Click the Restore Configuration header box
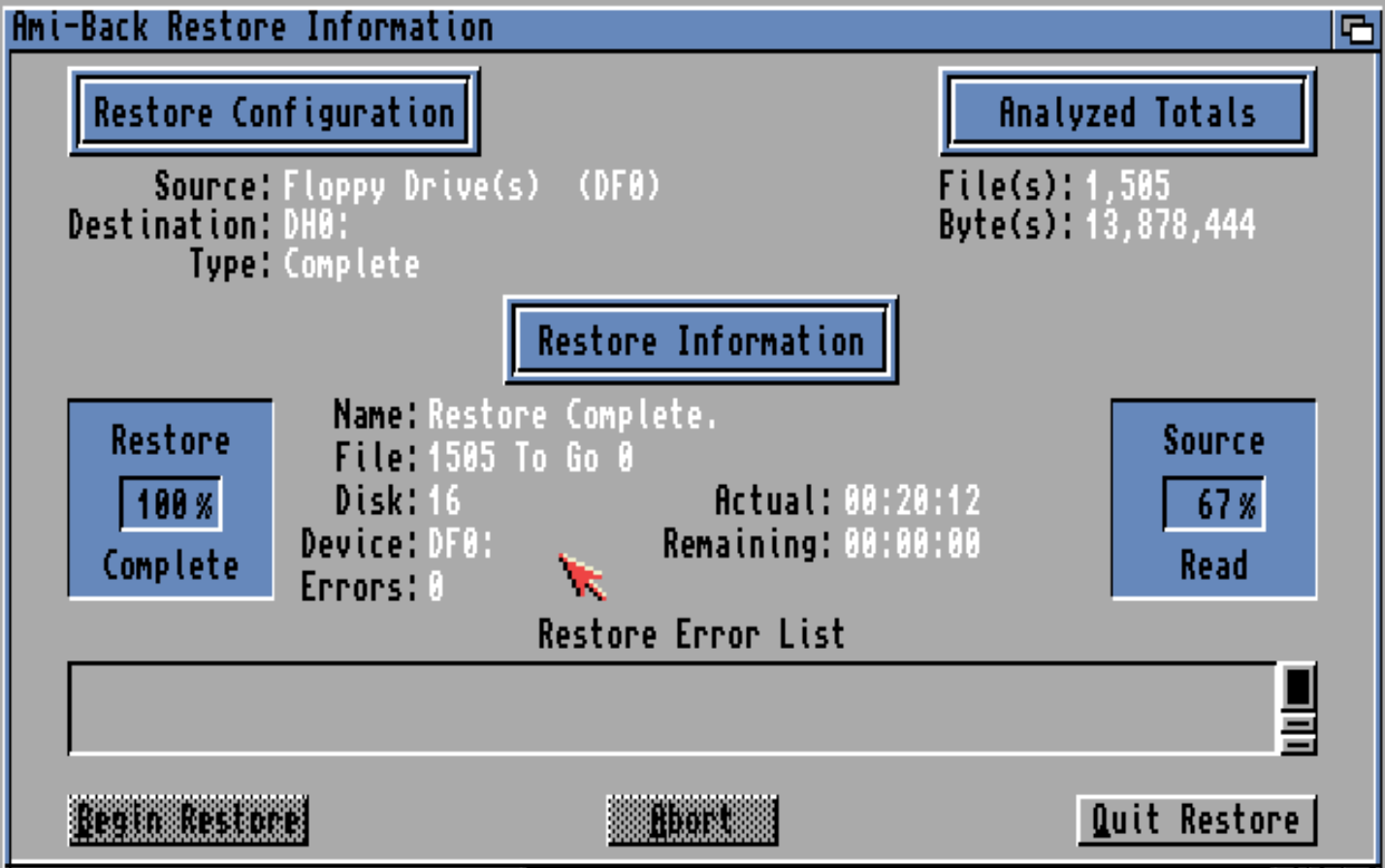Screen dimensions: 1385x868 tap(274, 113)
